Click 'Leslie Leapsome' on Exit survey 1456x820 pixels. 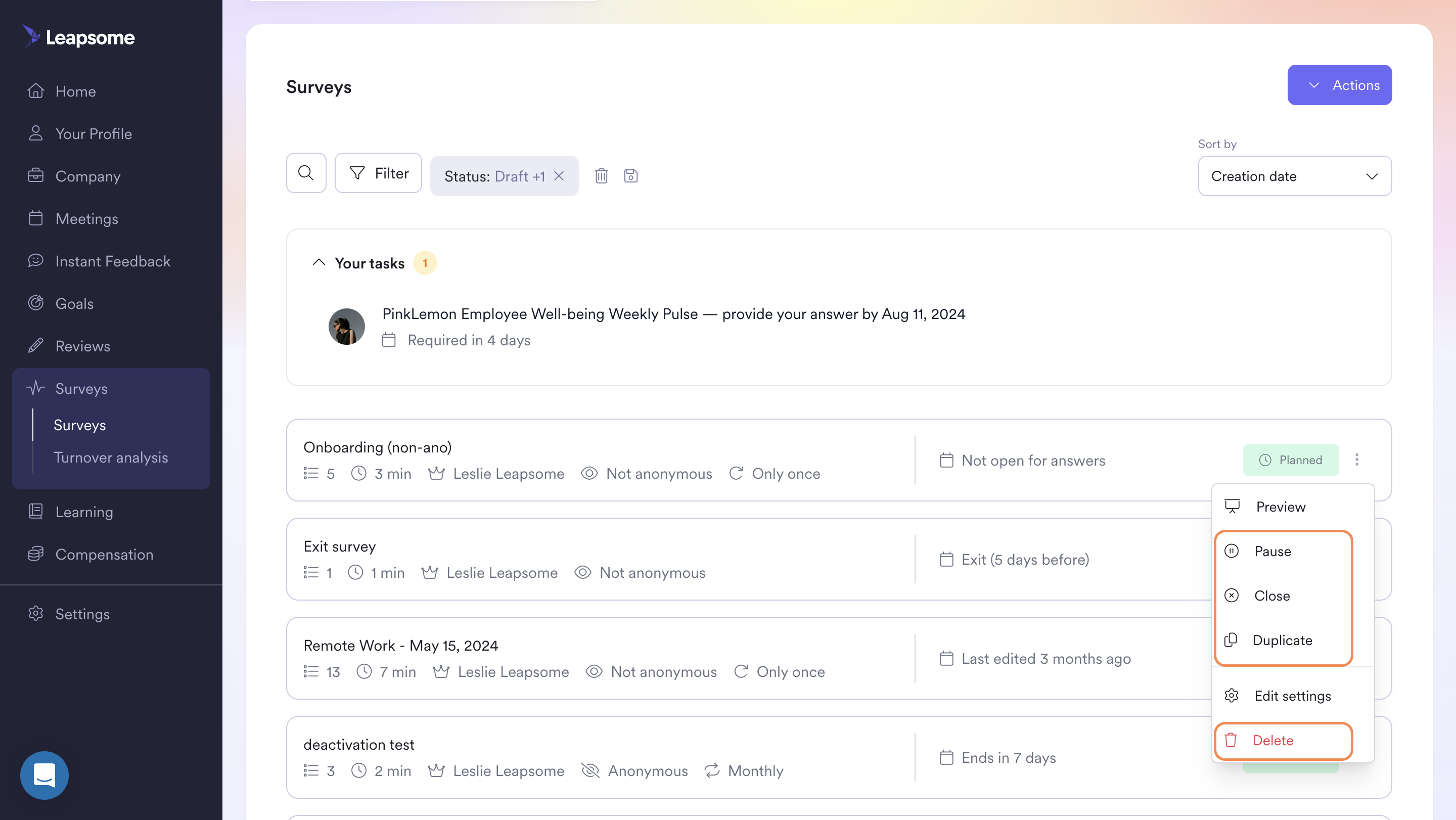(x=502, y=572)
